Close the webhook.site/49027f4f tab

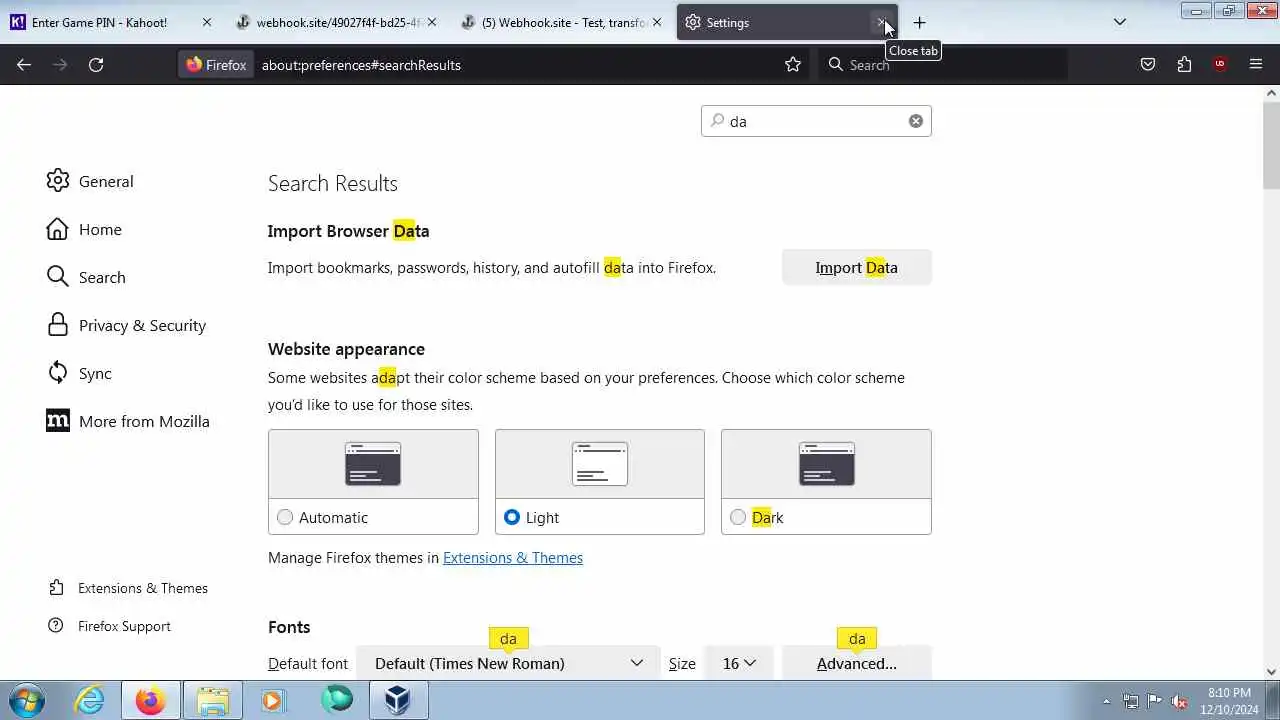432,22
